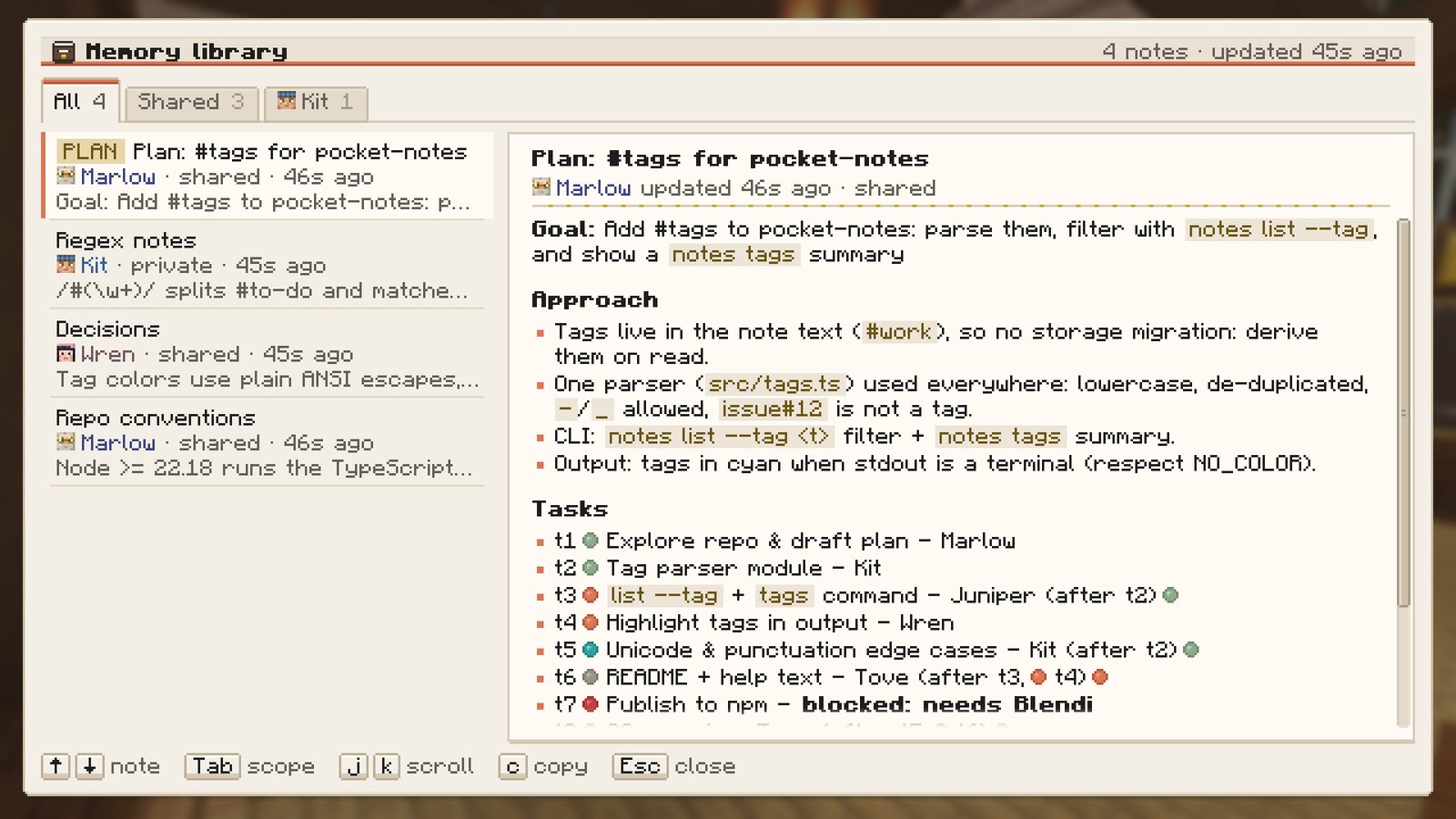This screenshot has height=819, width=1456.
Task: Click the PLAN badge on first note
Action: tap(89, 151)
